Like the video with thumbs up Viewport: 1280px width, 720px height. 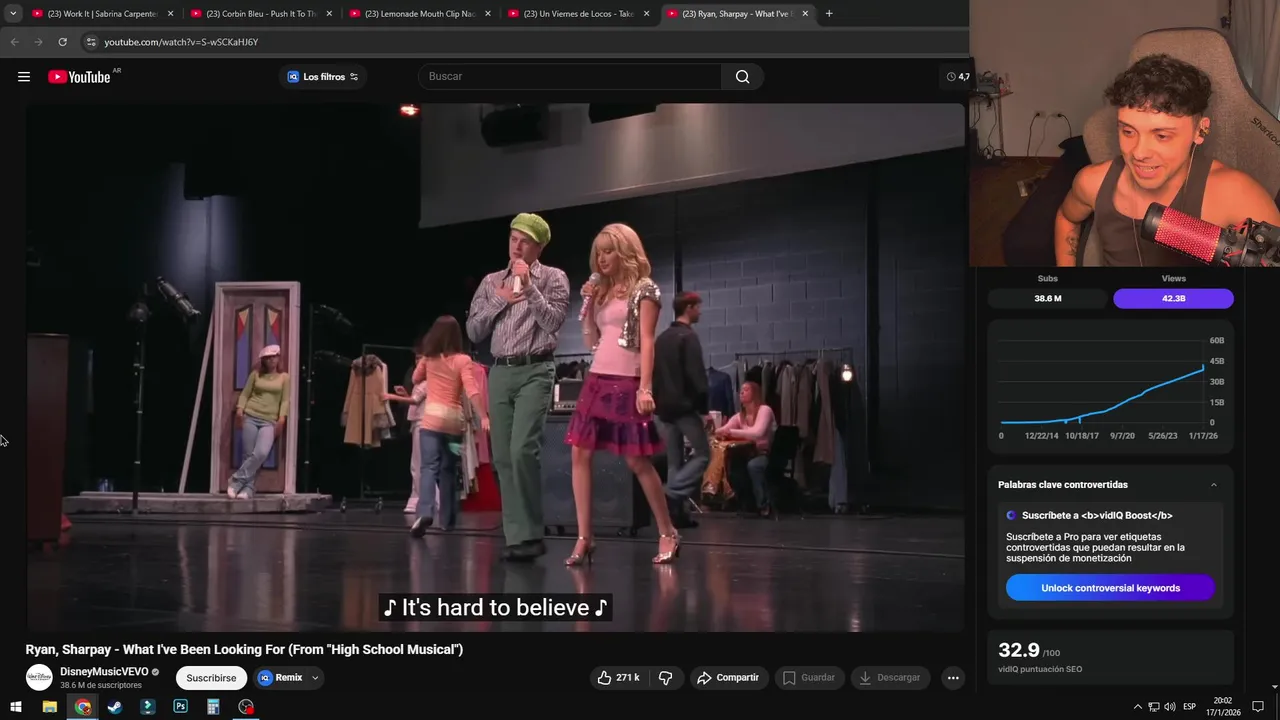pyautogui.click(x=618, y=678)
